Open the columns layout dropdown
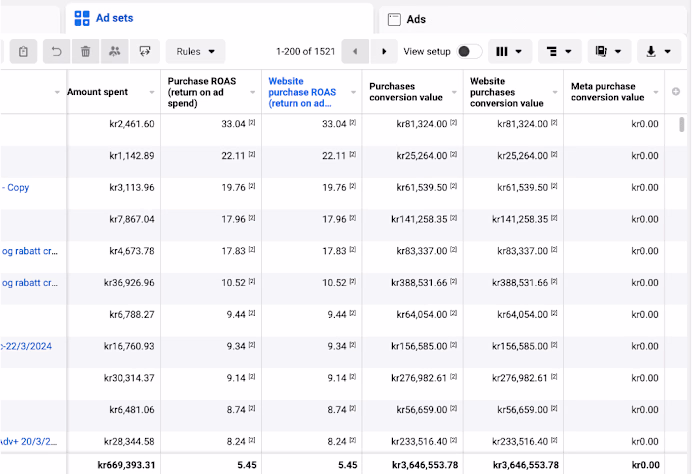 point(509,51)
